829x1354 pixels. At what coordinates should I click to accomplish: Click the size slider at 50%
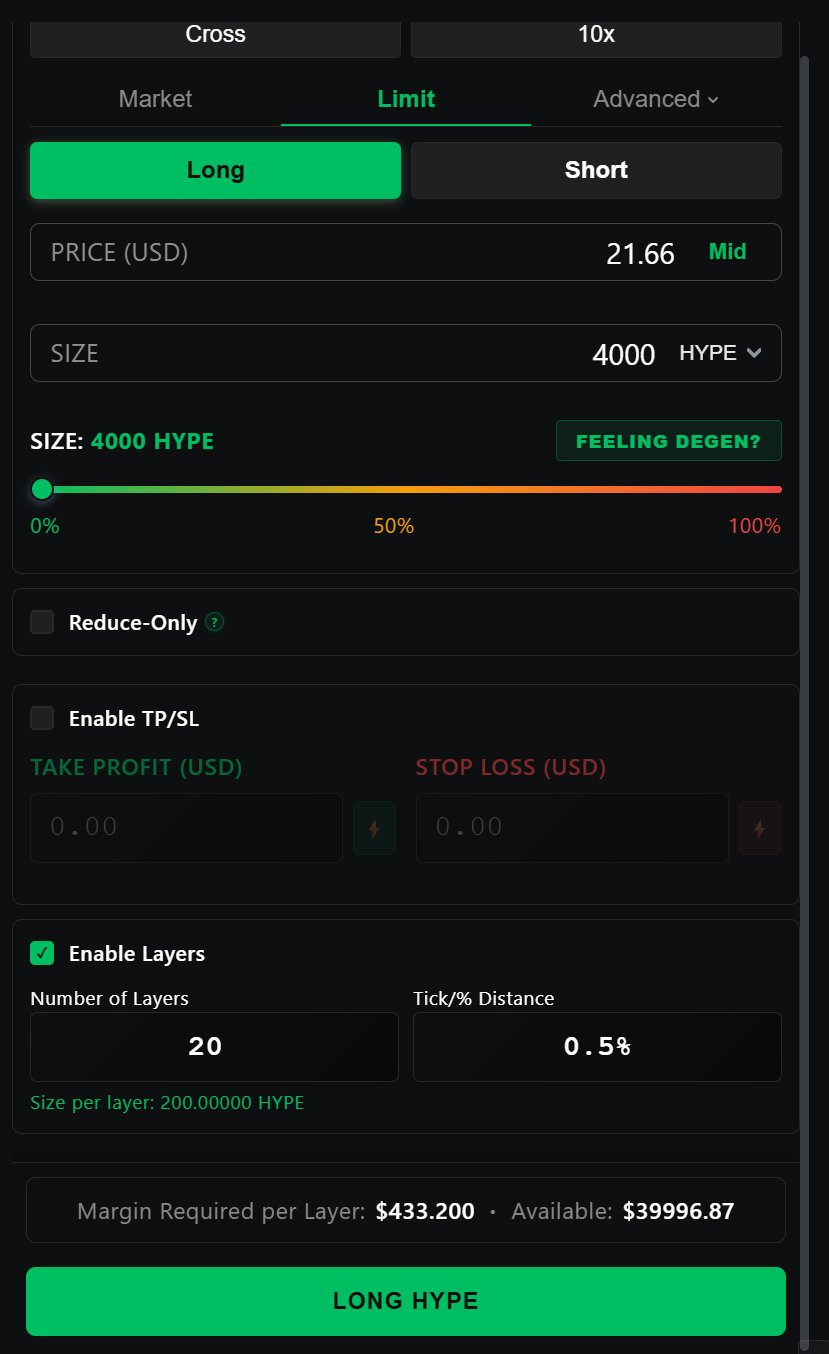(410, 489)
